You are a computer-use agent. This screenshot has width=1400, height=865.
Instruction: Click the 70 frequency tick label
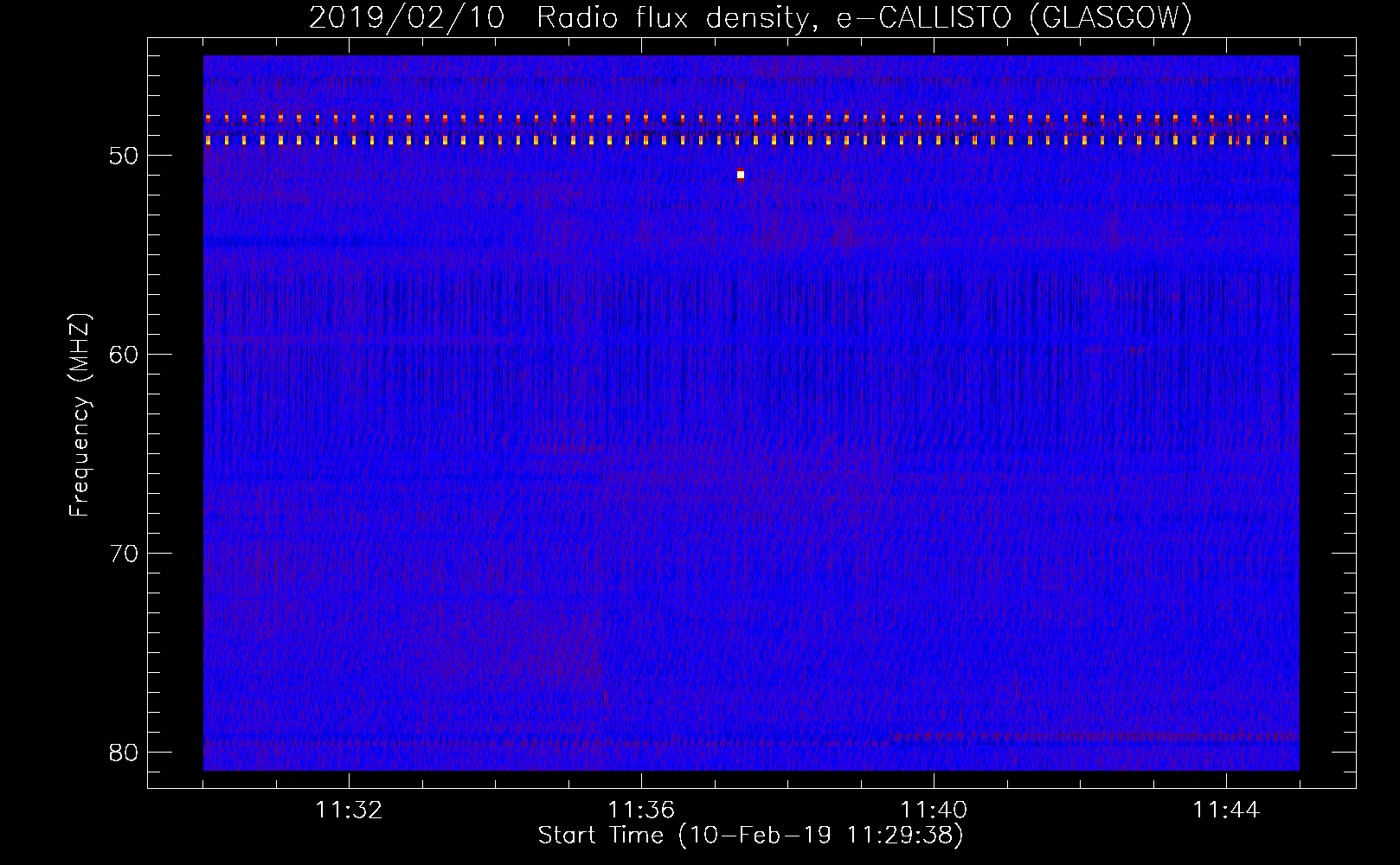click(x=124, y=554)
